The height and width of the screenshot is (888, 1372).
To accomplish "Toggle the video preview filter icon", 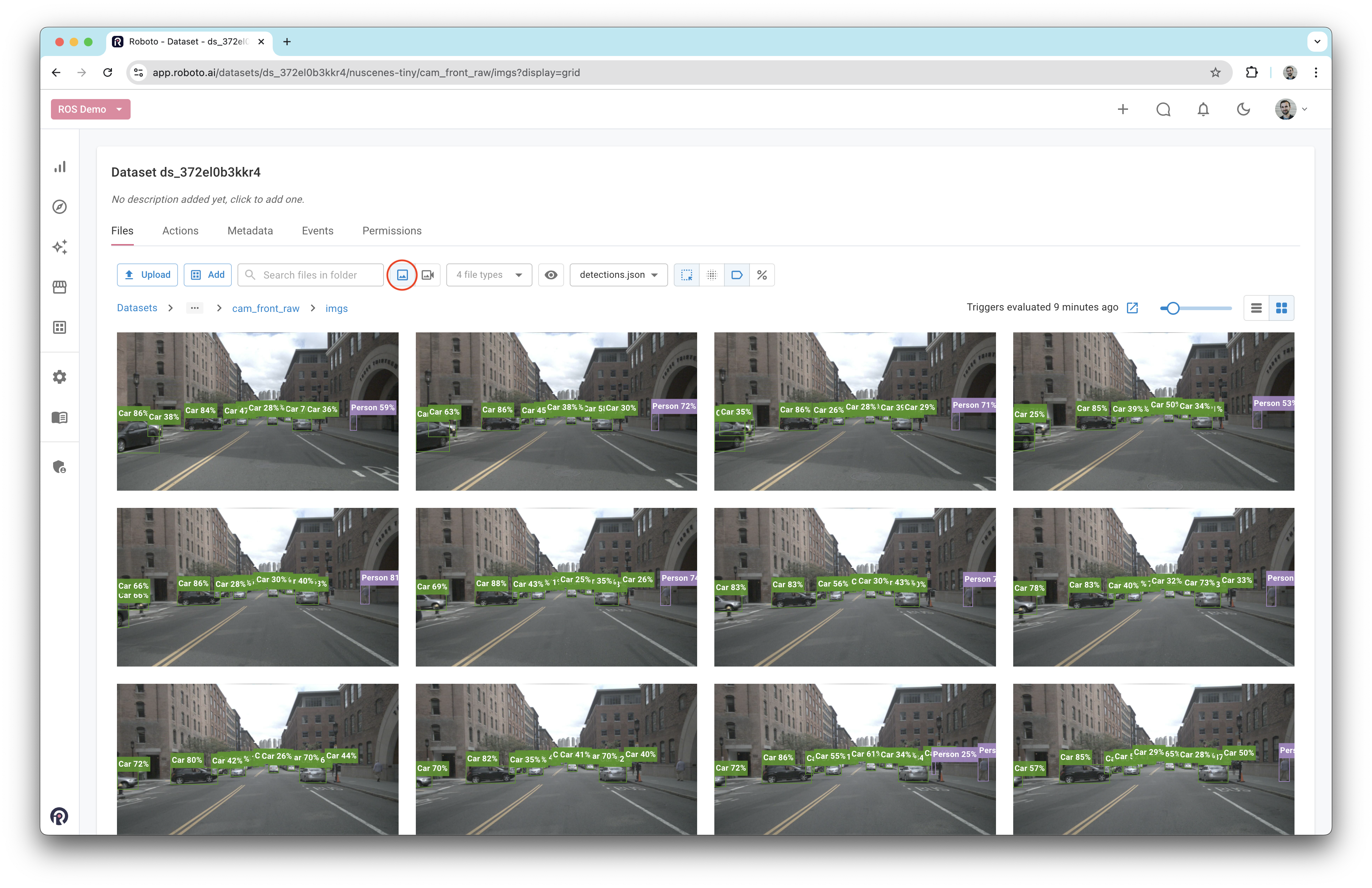I will point(428,275).
